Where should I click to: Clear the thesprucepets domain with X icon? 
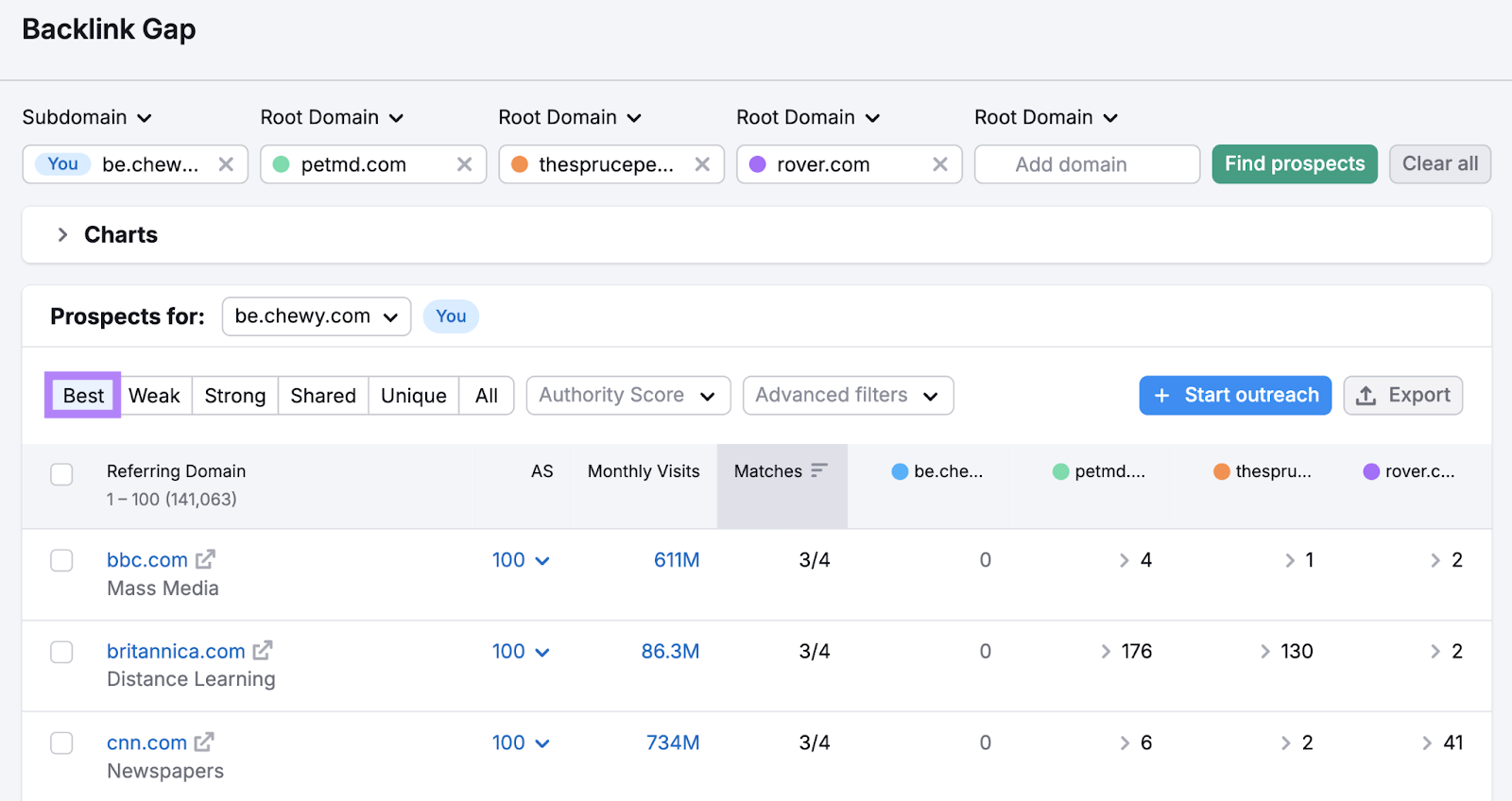click(x=702, y=164)
